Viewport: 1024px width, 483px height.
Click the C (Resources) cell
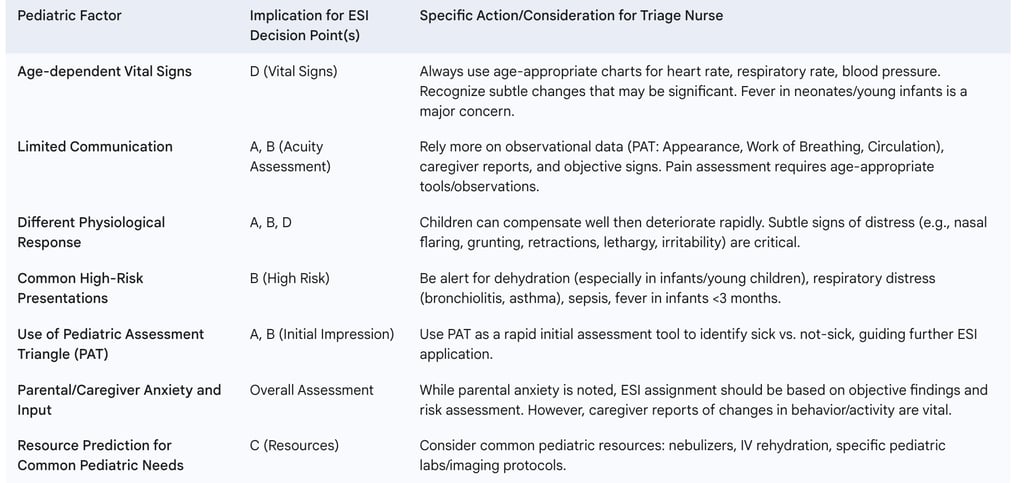[294, 445]
